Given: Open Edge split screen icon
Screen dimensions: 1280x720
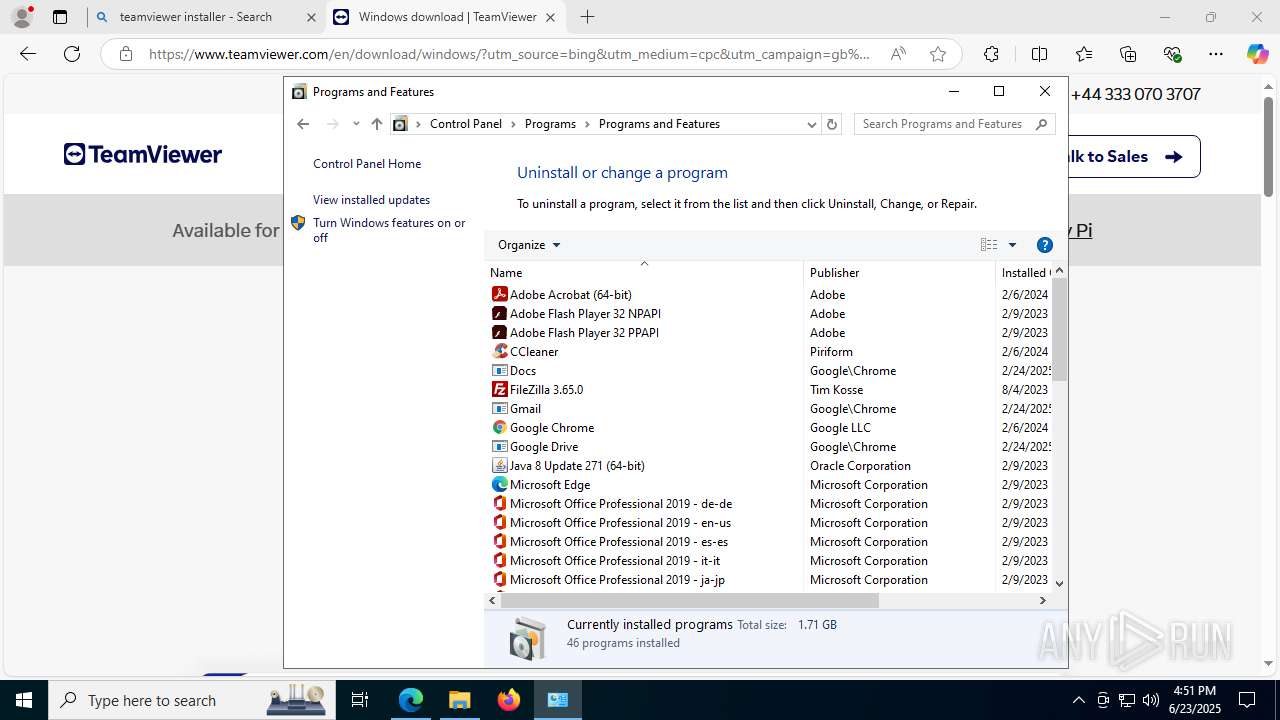Looking at the screenshot, I should 1039,54.
